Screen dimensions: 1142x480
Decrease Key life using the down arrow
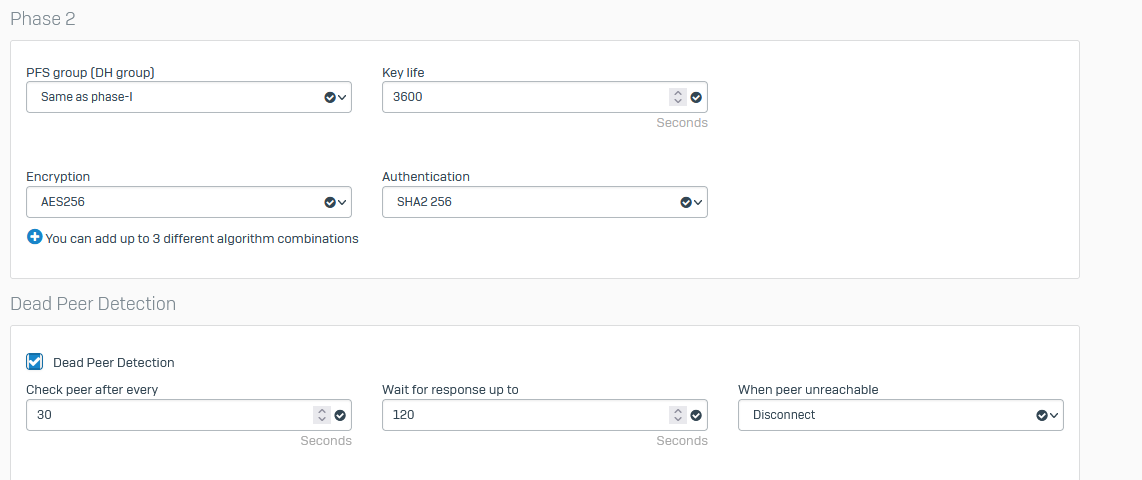678,101
